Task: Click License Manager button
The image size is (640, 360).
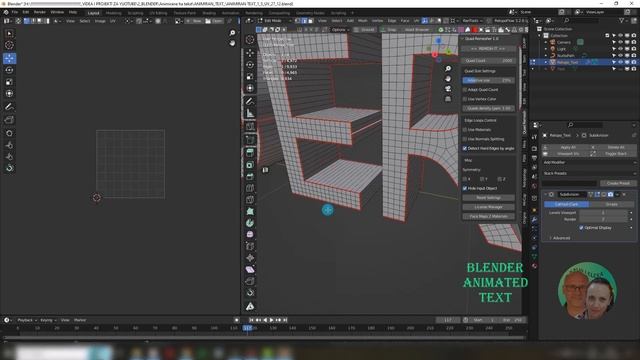Action: 488,207
